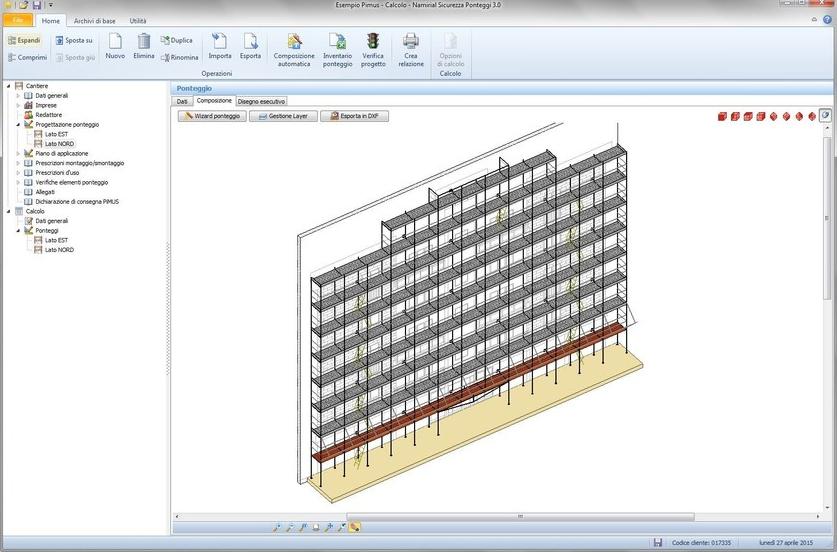Expand the Piano di applicazione node
The width and height of the screenshot is (837, 552).
click(19, 153)
